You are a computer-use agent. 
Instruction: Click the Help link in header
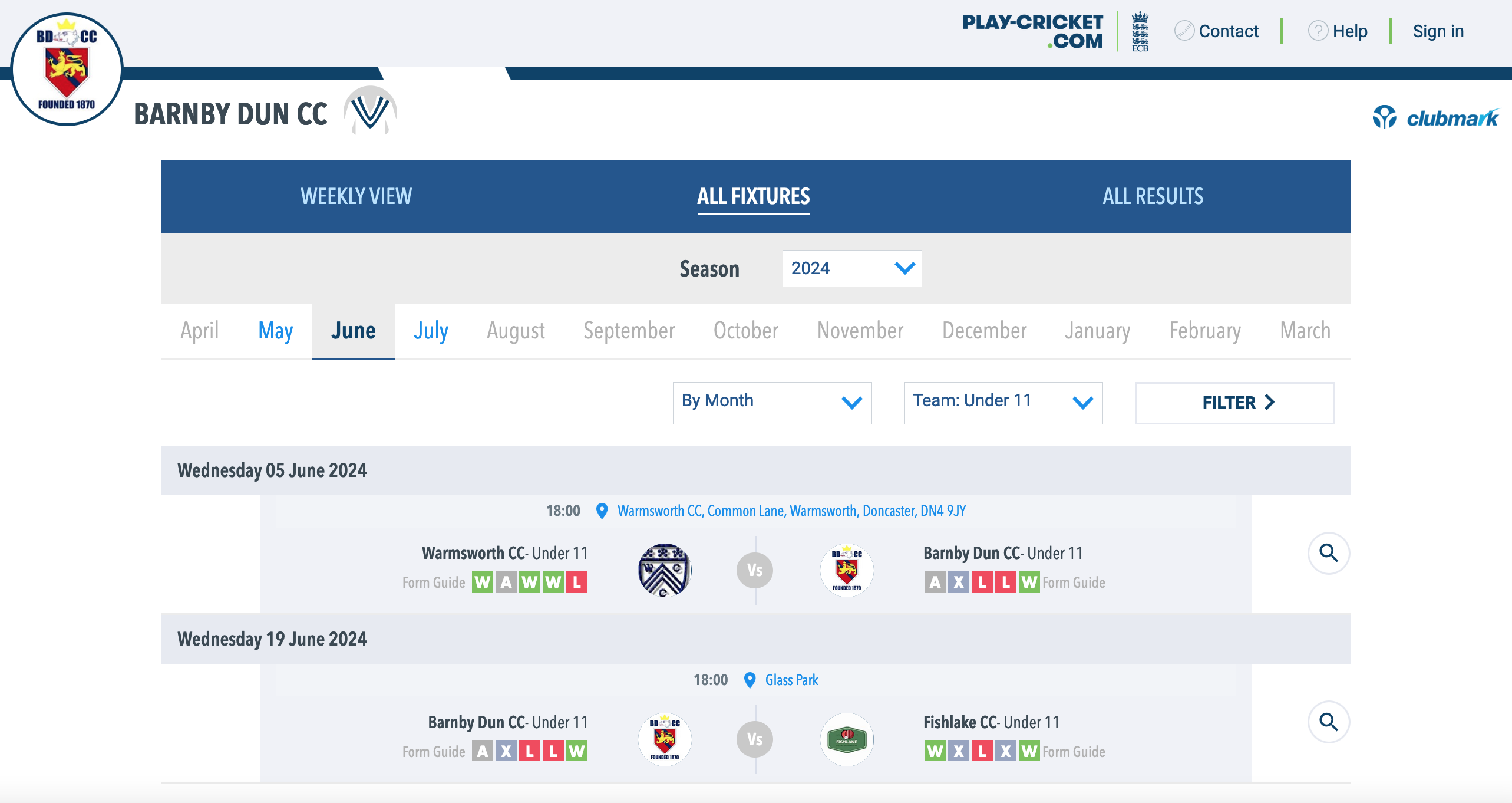pos(1349,31)
